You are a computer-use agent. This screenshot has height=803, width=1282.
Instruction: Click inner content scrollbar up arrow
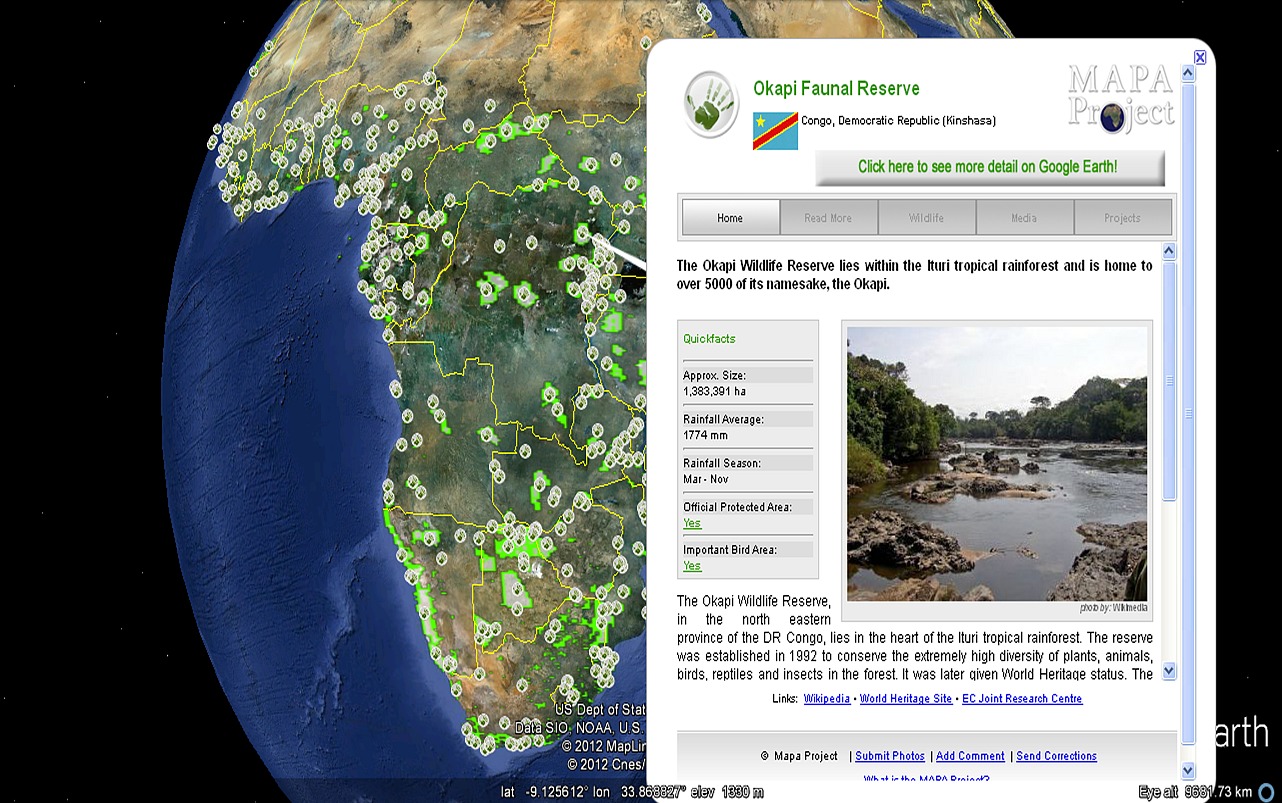click(1170, 252)
